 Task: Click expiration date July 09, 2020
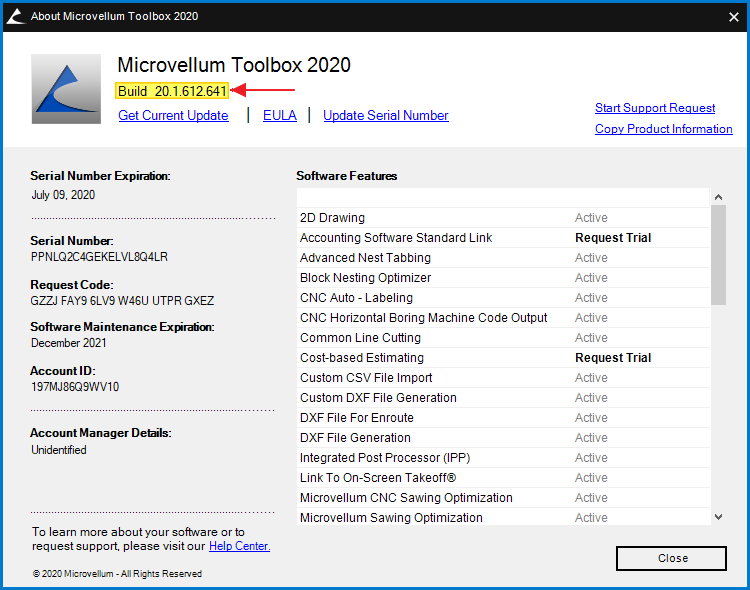63,195
